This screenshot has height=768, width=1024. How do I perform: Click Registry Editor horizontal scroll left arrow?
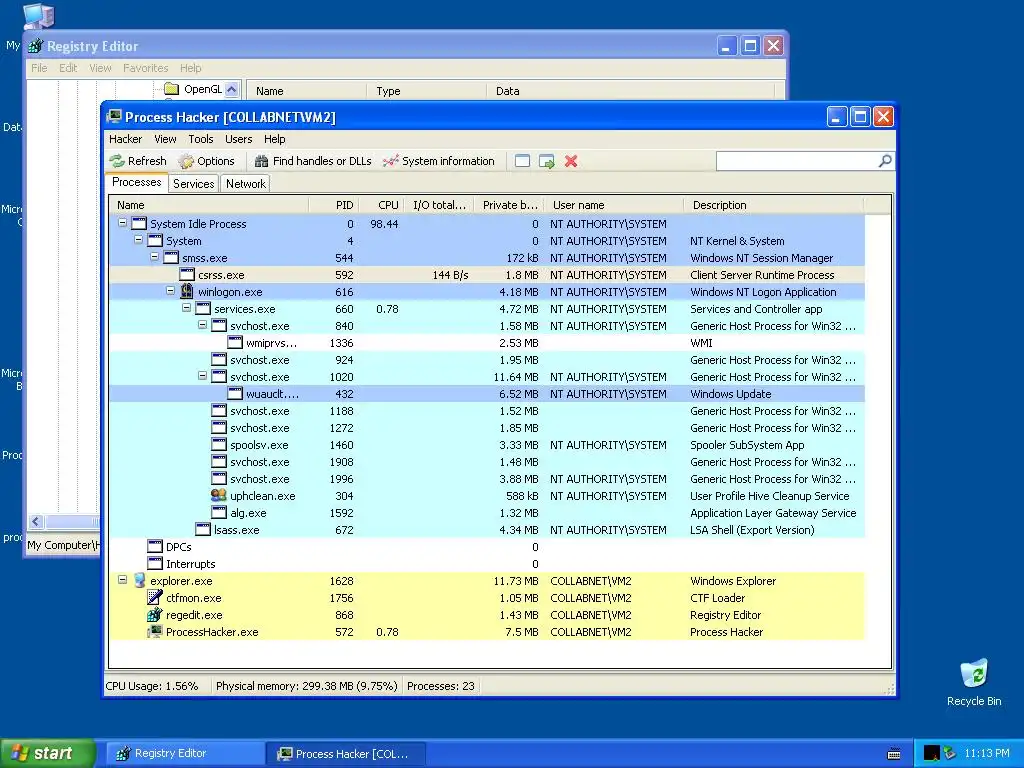coord(36,521)
